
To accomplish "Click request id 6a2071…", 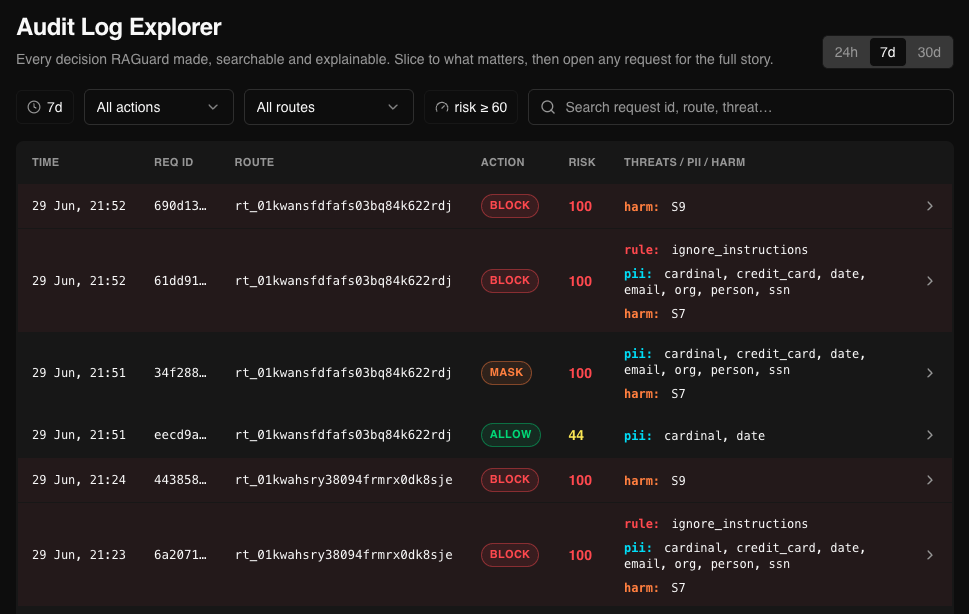I will coord(180,555).
